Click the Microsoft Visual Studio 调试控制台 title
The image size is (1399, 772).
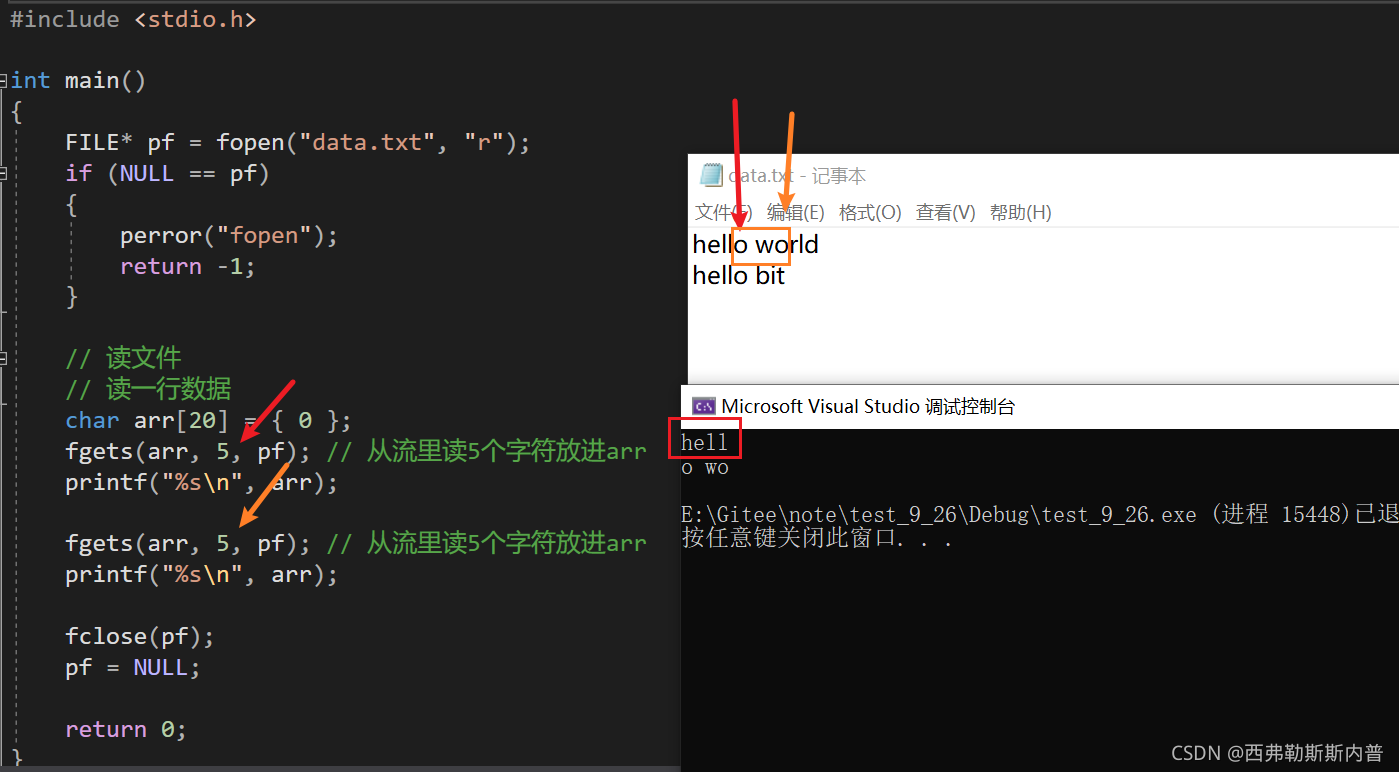click(868, 406)
